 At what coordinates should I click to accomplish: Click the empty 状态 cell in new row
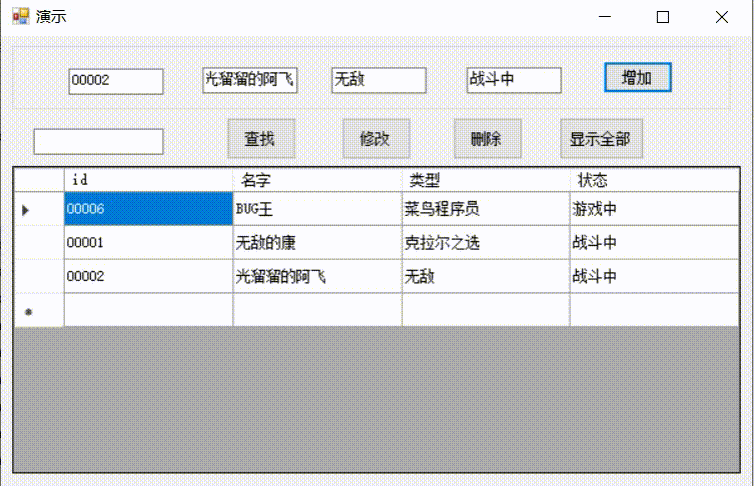coord(654,310)
